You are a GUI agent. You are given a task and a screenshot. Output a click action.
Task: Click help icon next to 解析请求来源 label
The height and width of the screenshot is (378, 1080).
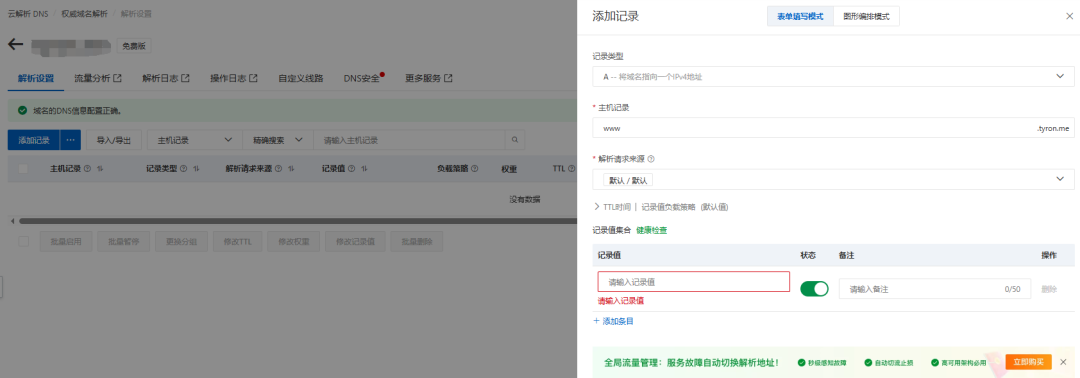[651, 158]
